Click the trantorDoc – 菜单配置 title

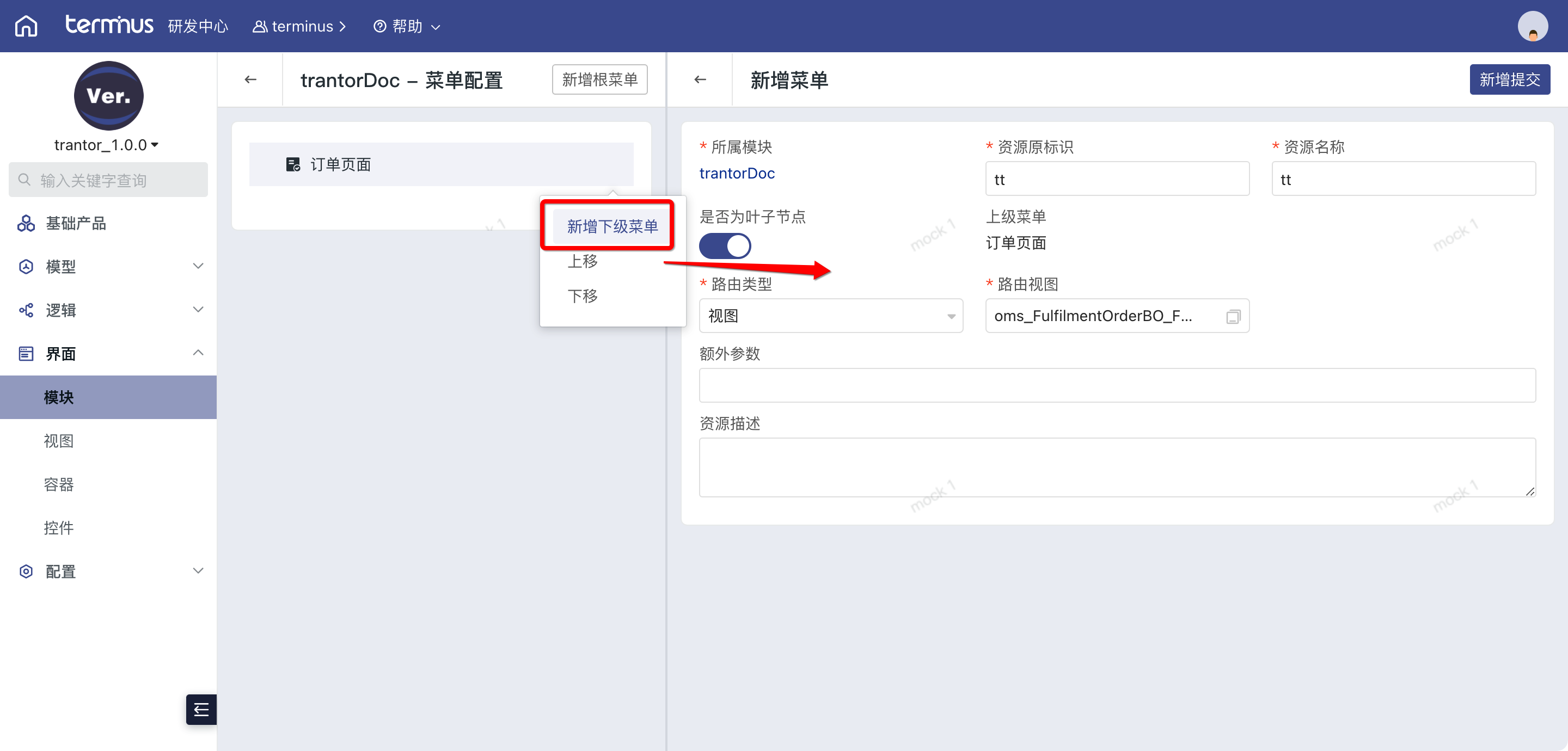coord(402,81)
